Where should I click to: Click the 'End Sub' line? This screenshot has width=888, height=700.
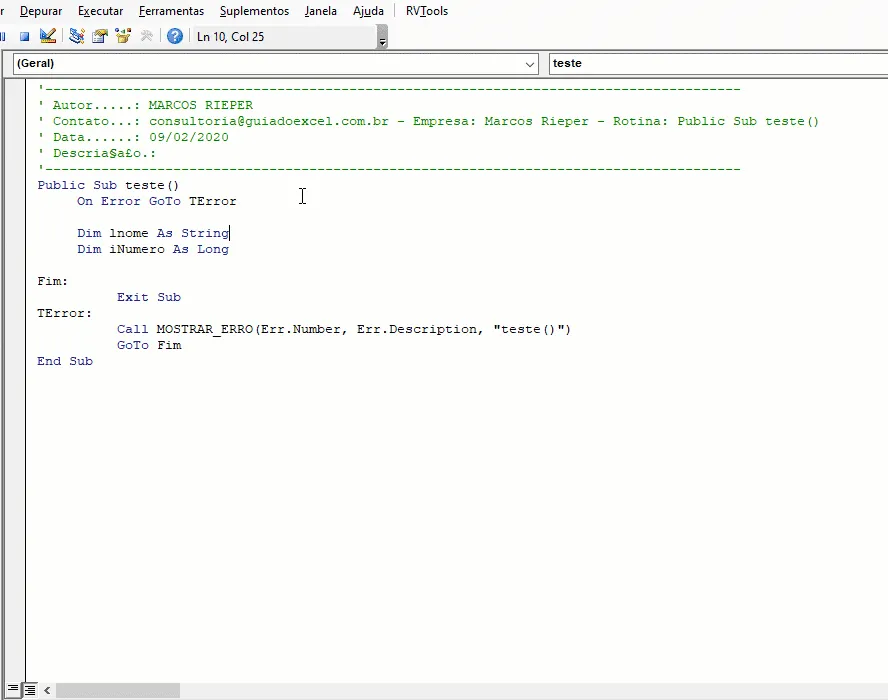point(65,361)
